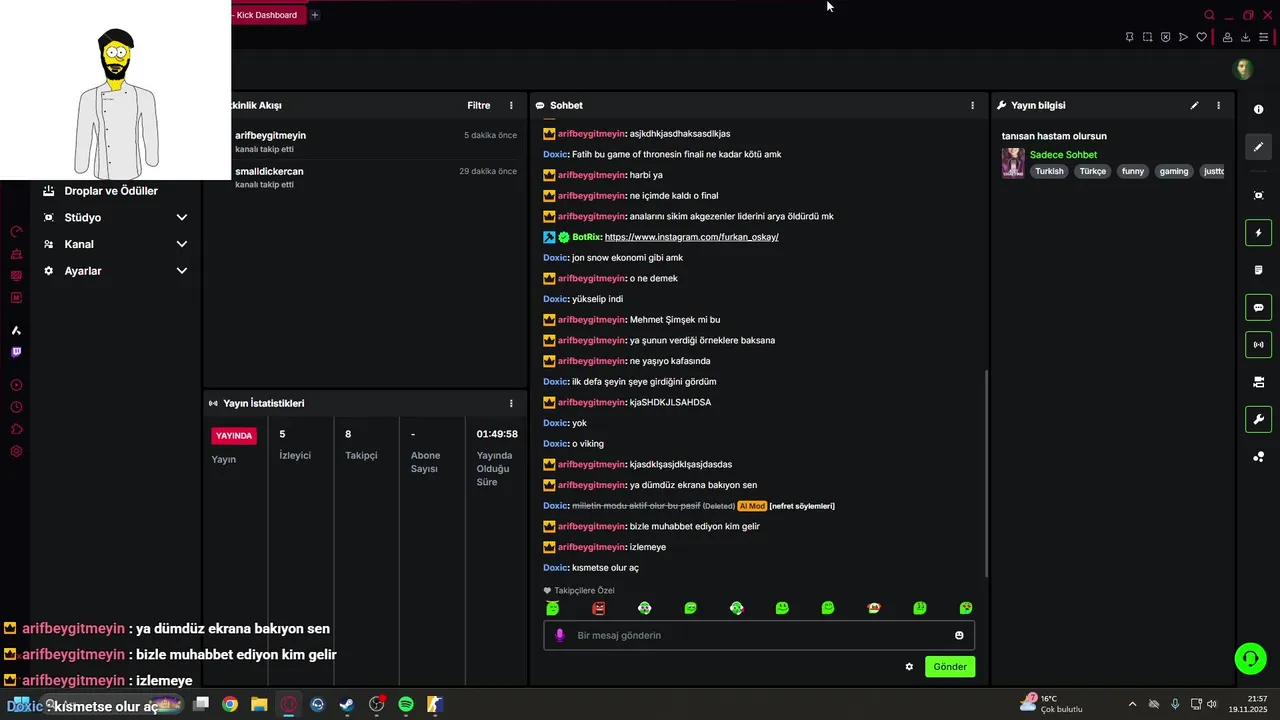Open Yayın İstatistikleri three-dot menu
Viewport: 1280px width, 720px height.
(511, 403)
